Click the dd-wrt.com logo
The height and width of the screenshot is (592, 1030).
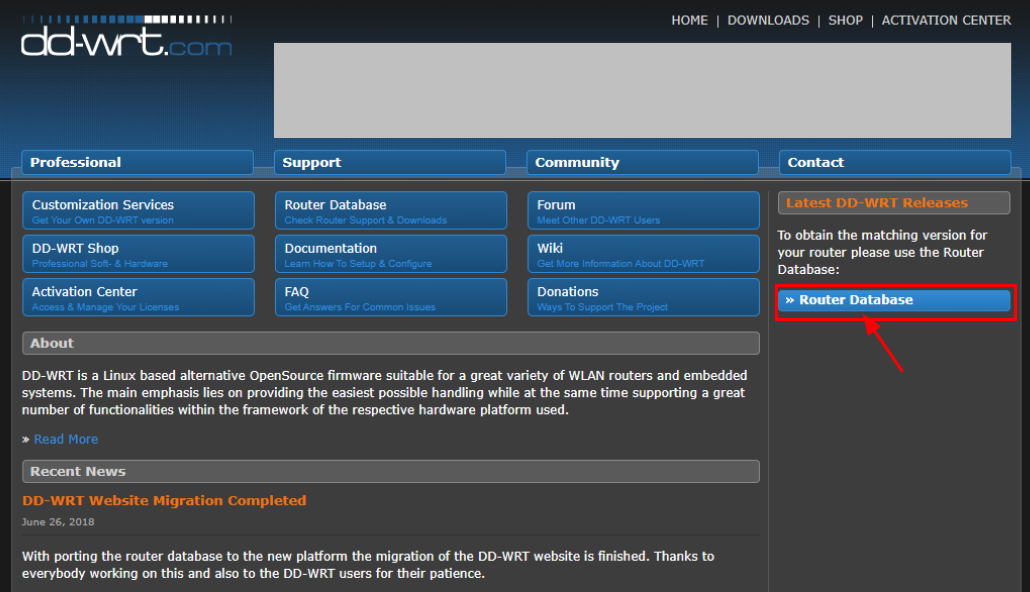pyautogui.click(x=126, y=36)
